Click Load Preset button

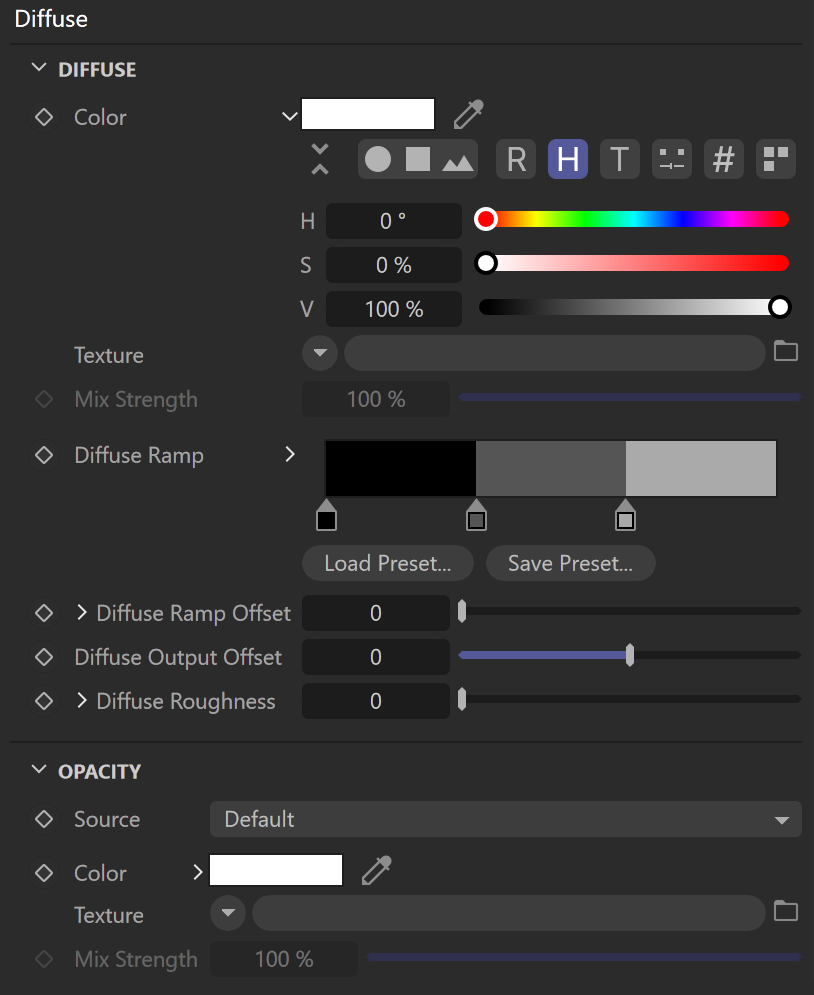(388, 563)
